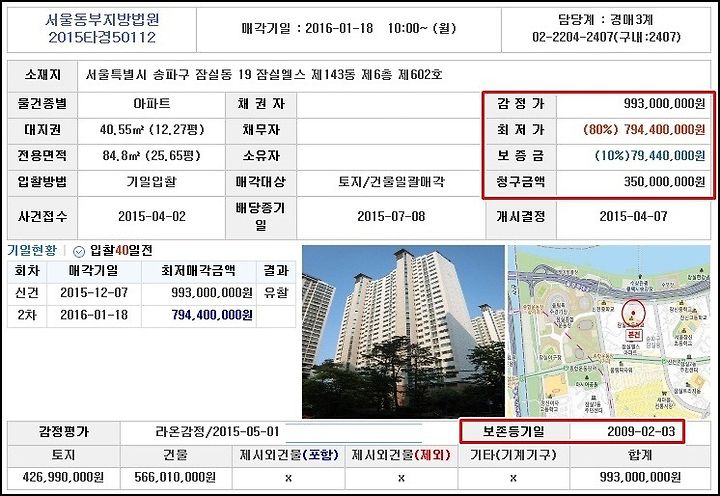Click the checkmark icon beside 입찰40일전
Viewport: 720px width, 496px height.
point(79,252)
